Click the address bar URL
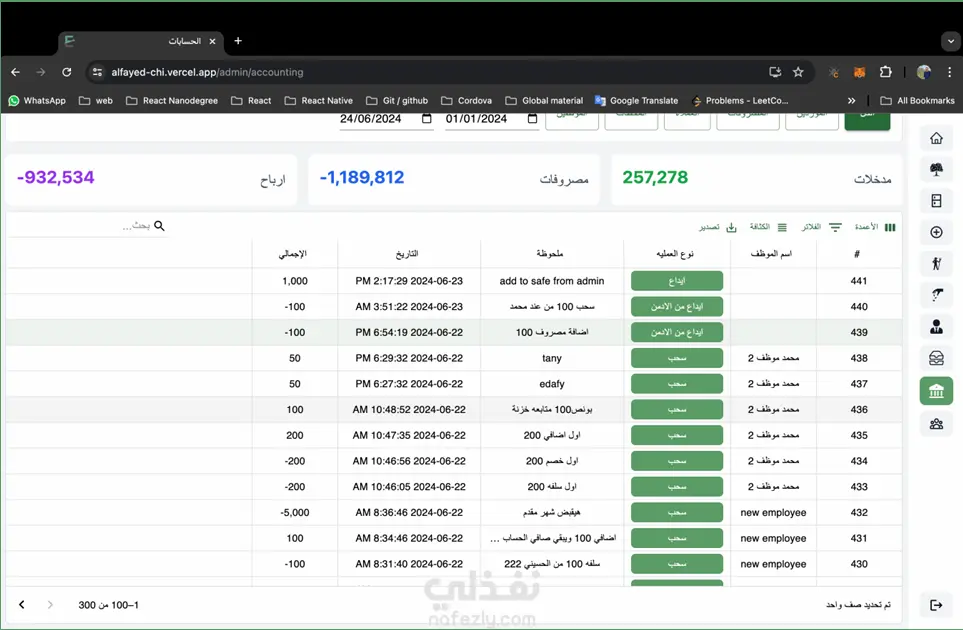Viewport: 963px width, 630px height. click(x=207, y=72)
